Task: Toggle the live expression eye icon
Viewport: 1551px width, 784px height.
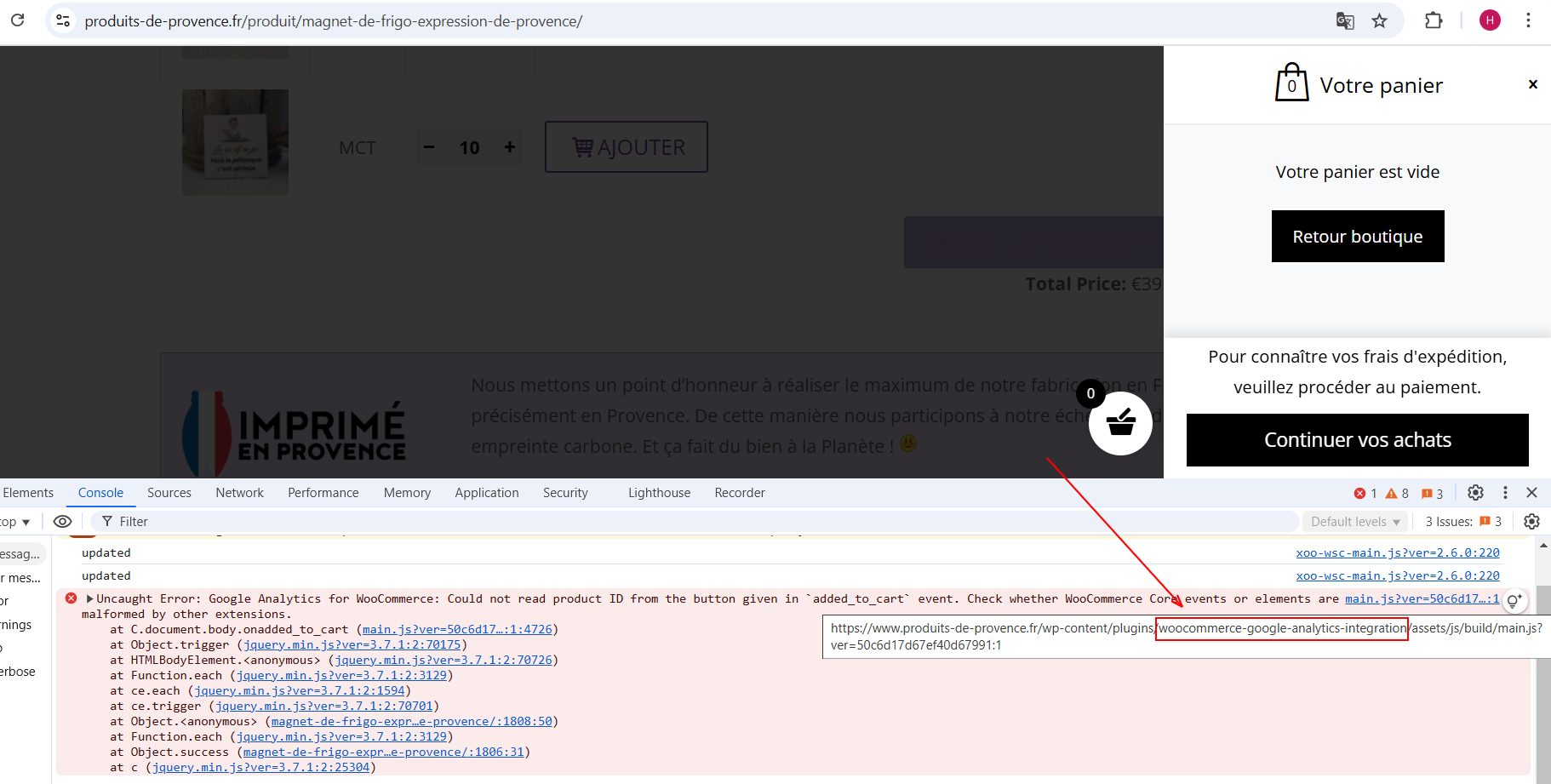Action: click(x=63, y=522)
